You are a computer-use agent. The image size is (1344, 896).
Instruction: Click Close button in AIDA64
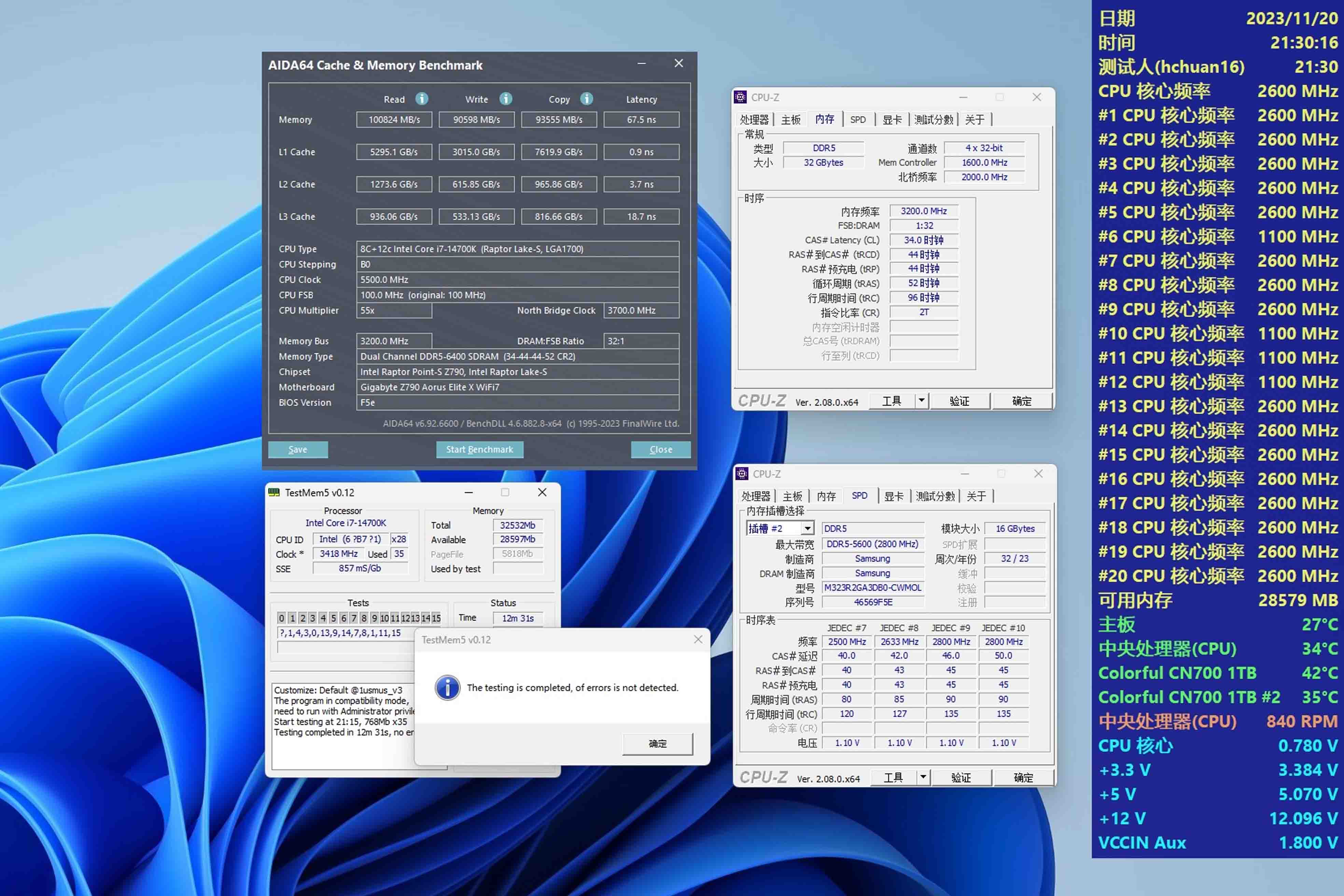click(661, 450)
